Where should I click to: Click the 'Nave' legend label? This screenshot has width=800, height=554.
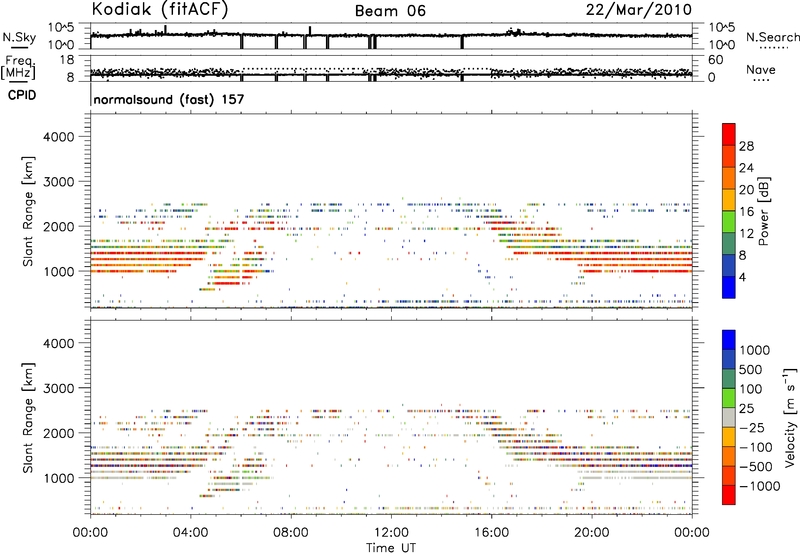761,70
